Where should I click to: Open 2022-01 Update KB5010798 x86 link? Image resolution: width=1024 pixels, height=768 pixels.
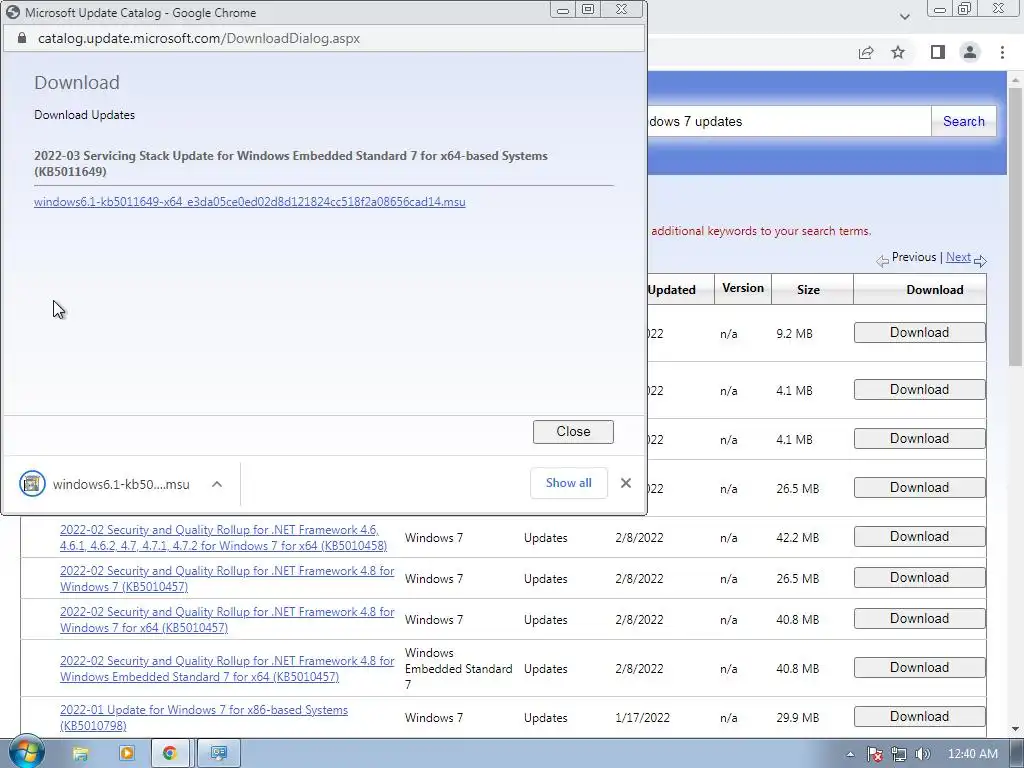(204, 718)
